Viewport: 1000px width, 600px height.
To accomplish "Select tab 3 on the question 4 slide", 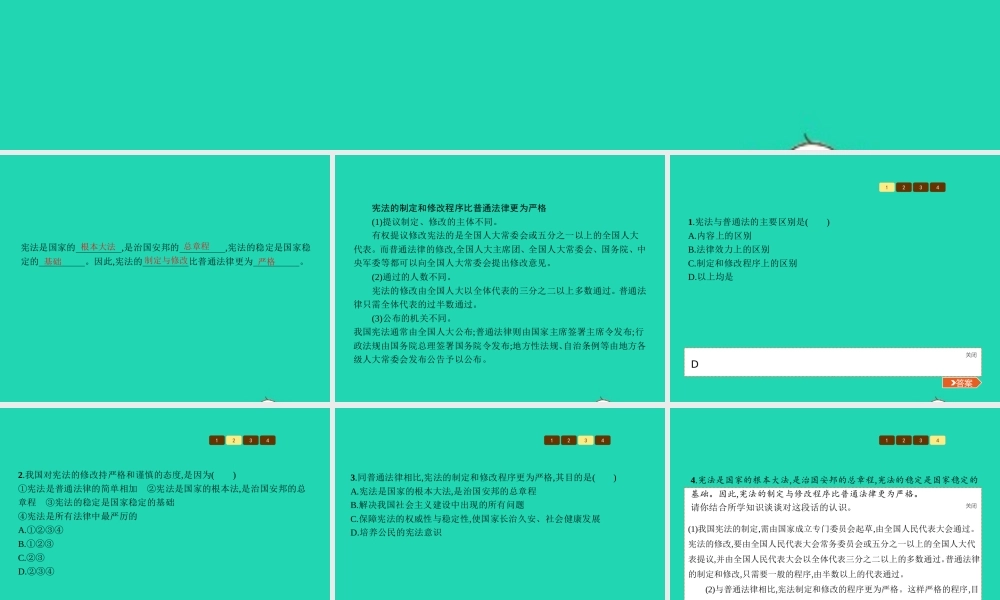I will tap(920, 441).
